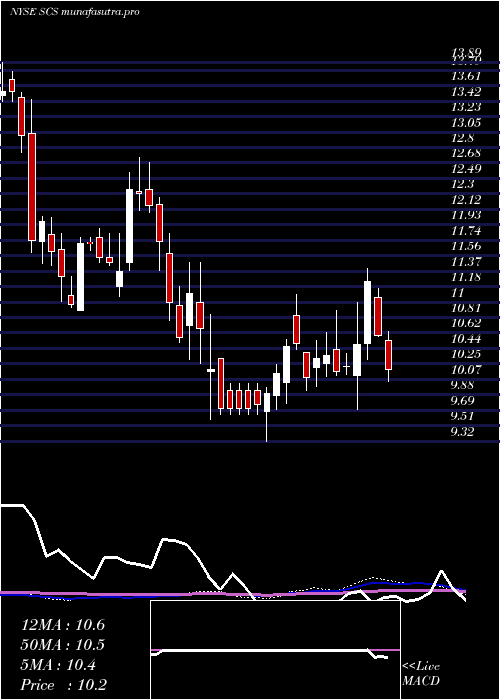The width and height of the screenshot is (500, 700).
Task: Click the 13.42 price axis label
Action: coord(466,92)
